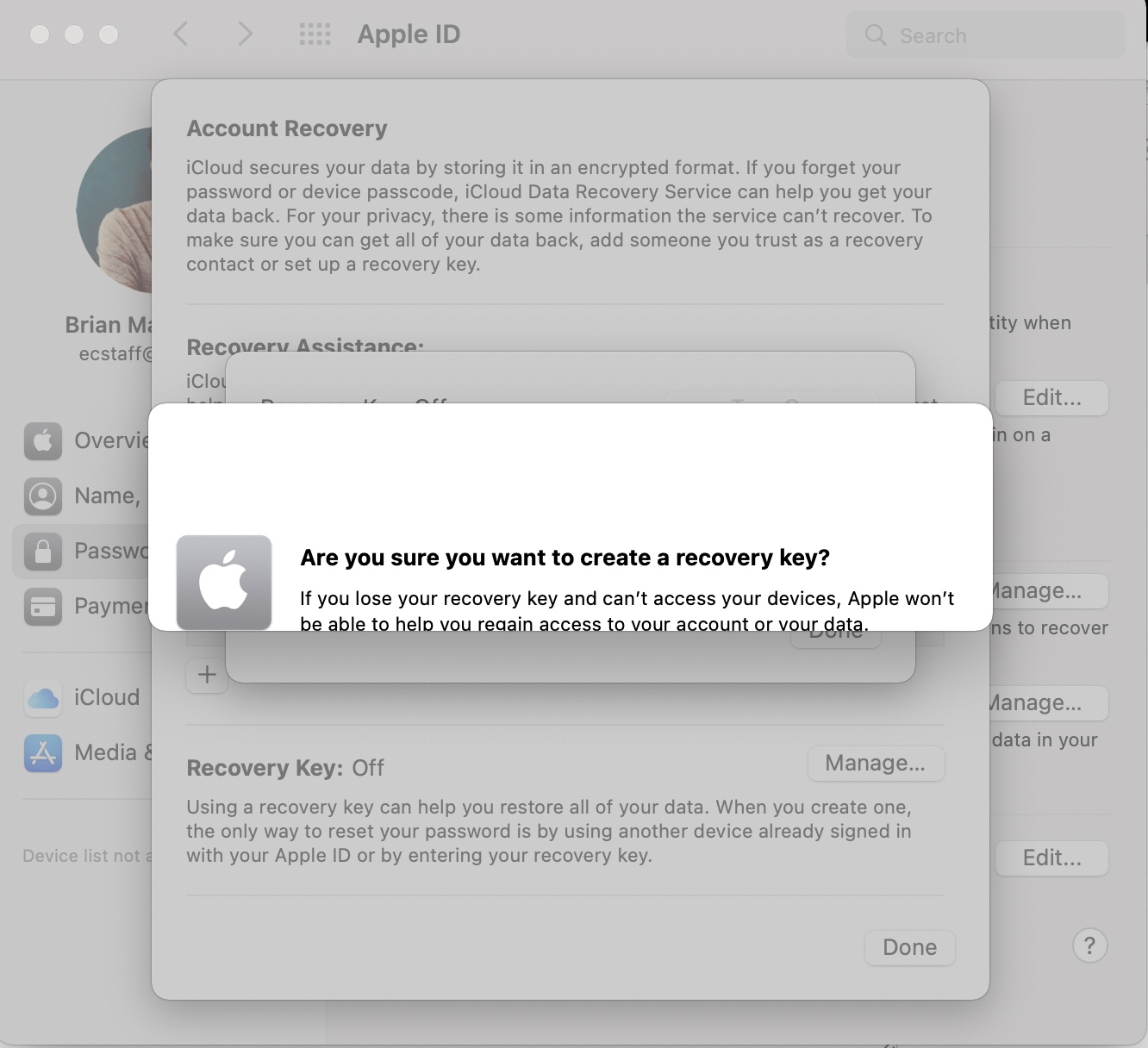Open the iCloud sidebar cloud icon
Image resolution: width=1148 pixels, height=1048 pixels.
[43, 698]
